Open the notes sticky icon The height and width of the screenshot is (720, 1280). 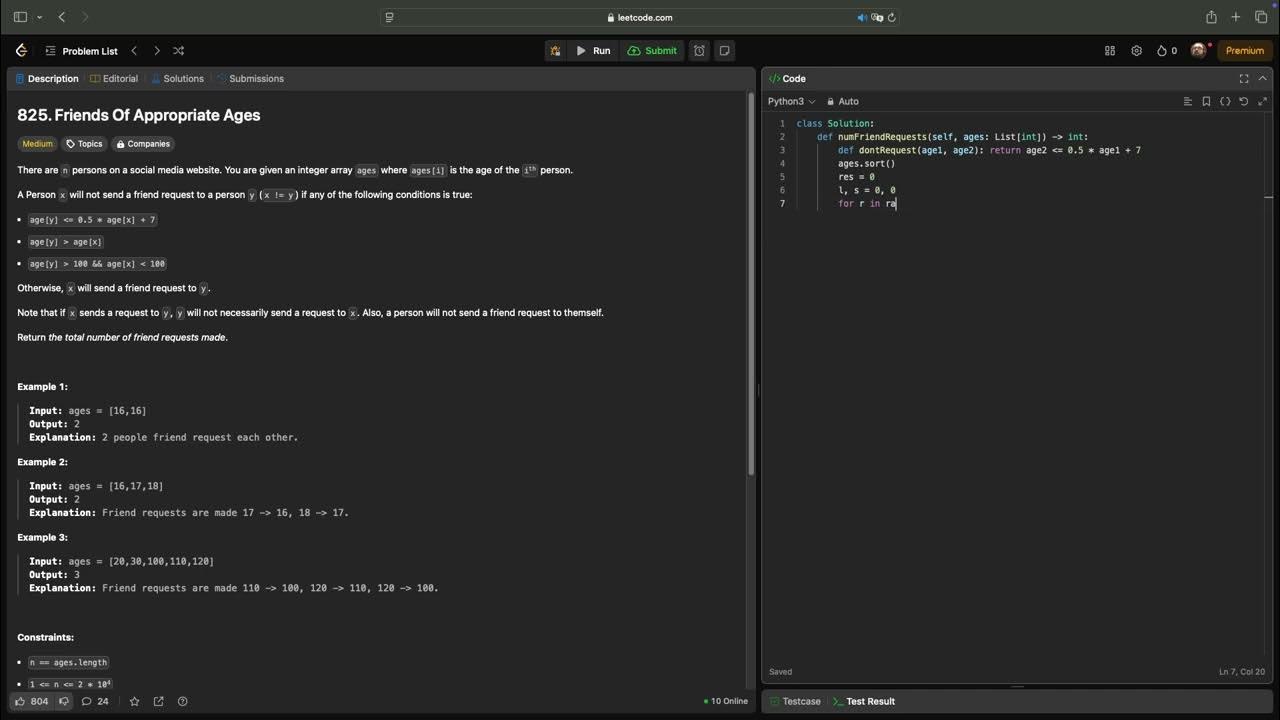pos(725,51)
